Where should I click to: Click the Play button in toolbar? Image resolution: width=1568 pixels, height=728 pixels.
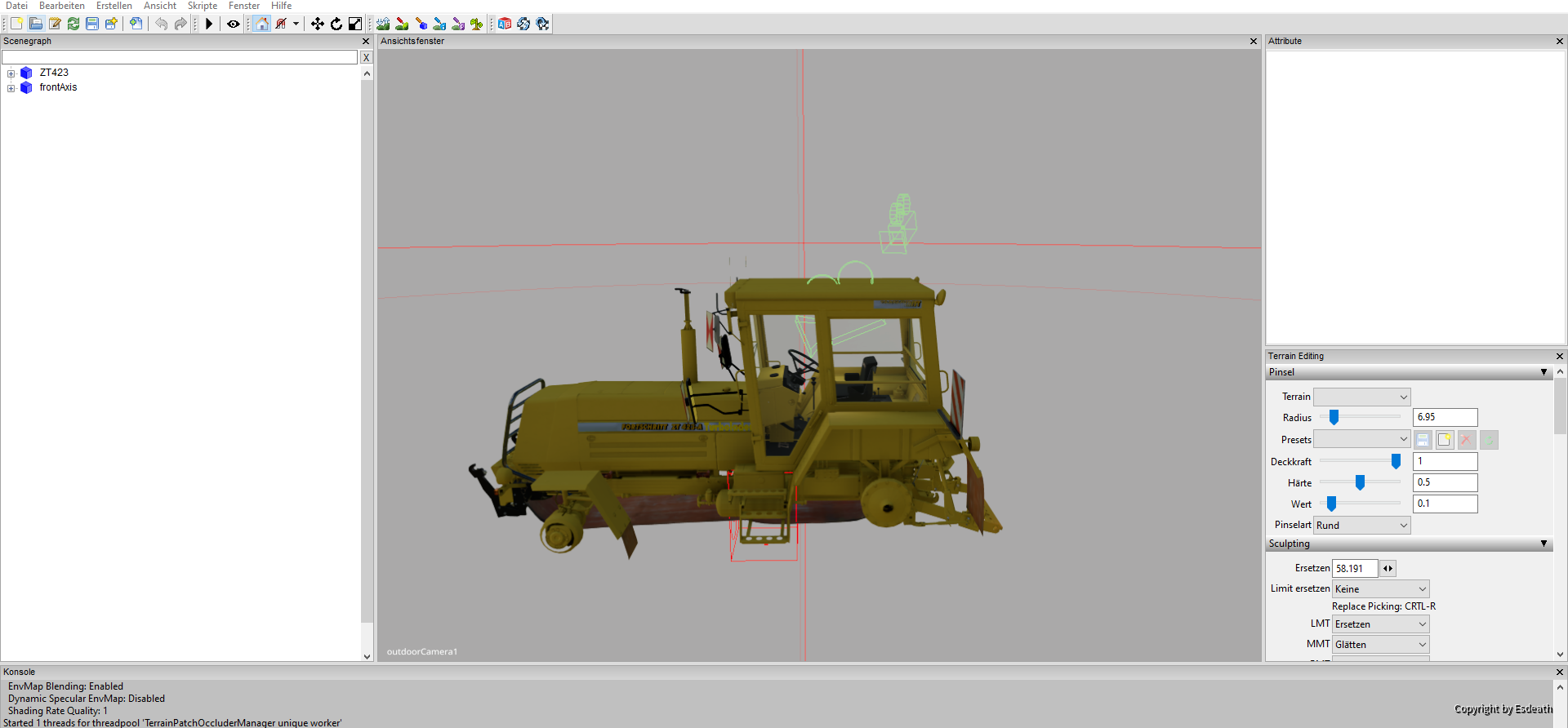point(209,24)
